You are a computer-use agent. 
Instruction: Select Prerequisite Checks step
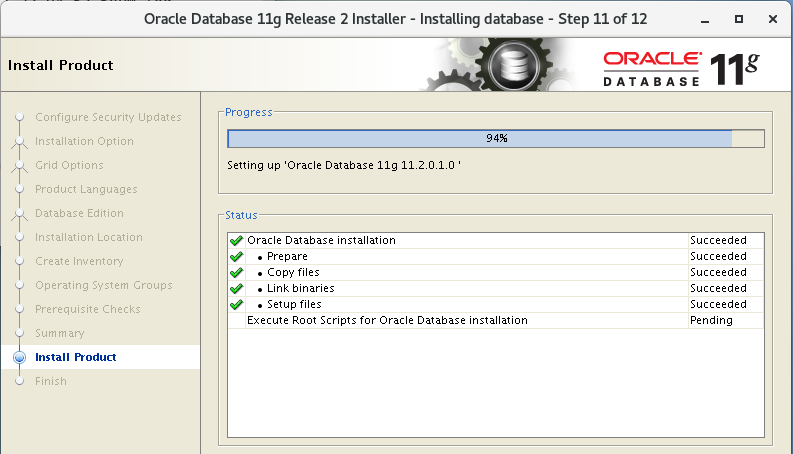[87, 309]
